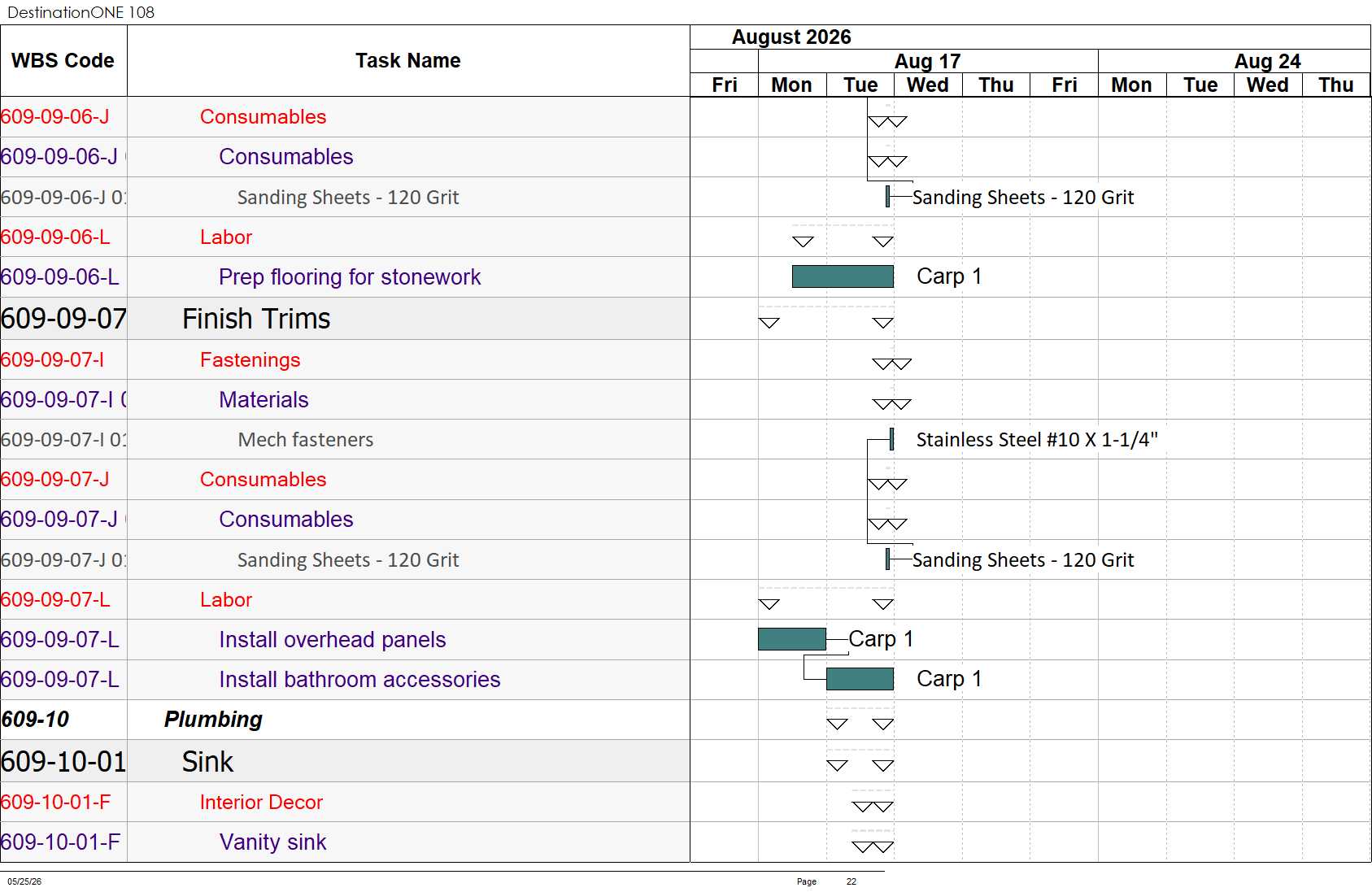
Task: Click the Sink summary end marker
Action: (883, 766)
